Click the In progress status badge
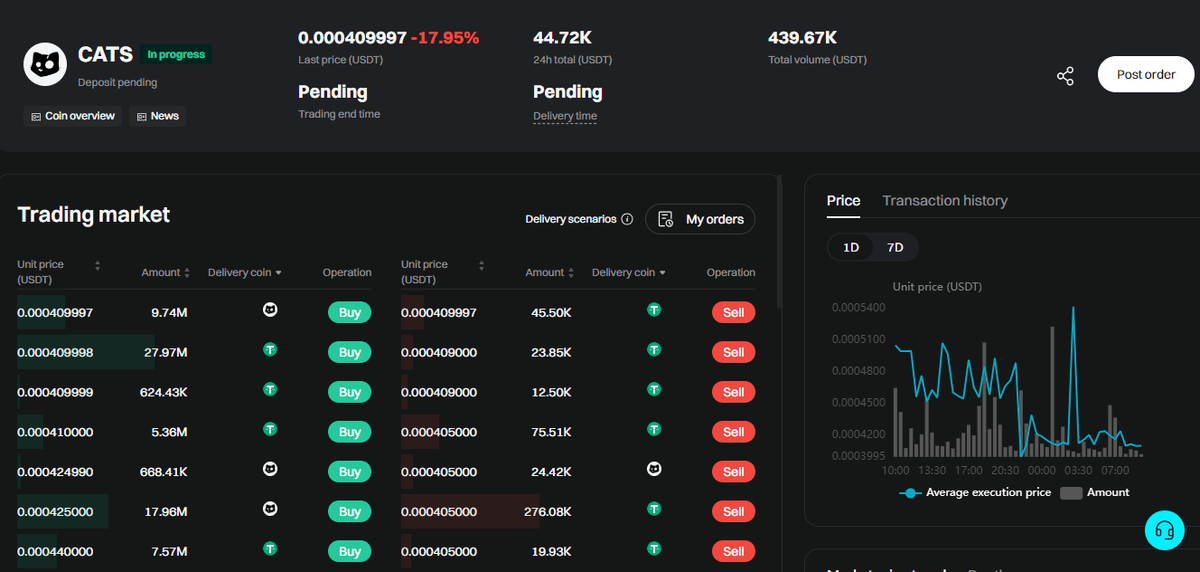Image resolution: width=1200 pixels, height=572 pixels. [x=176, y=54]
